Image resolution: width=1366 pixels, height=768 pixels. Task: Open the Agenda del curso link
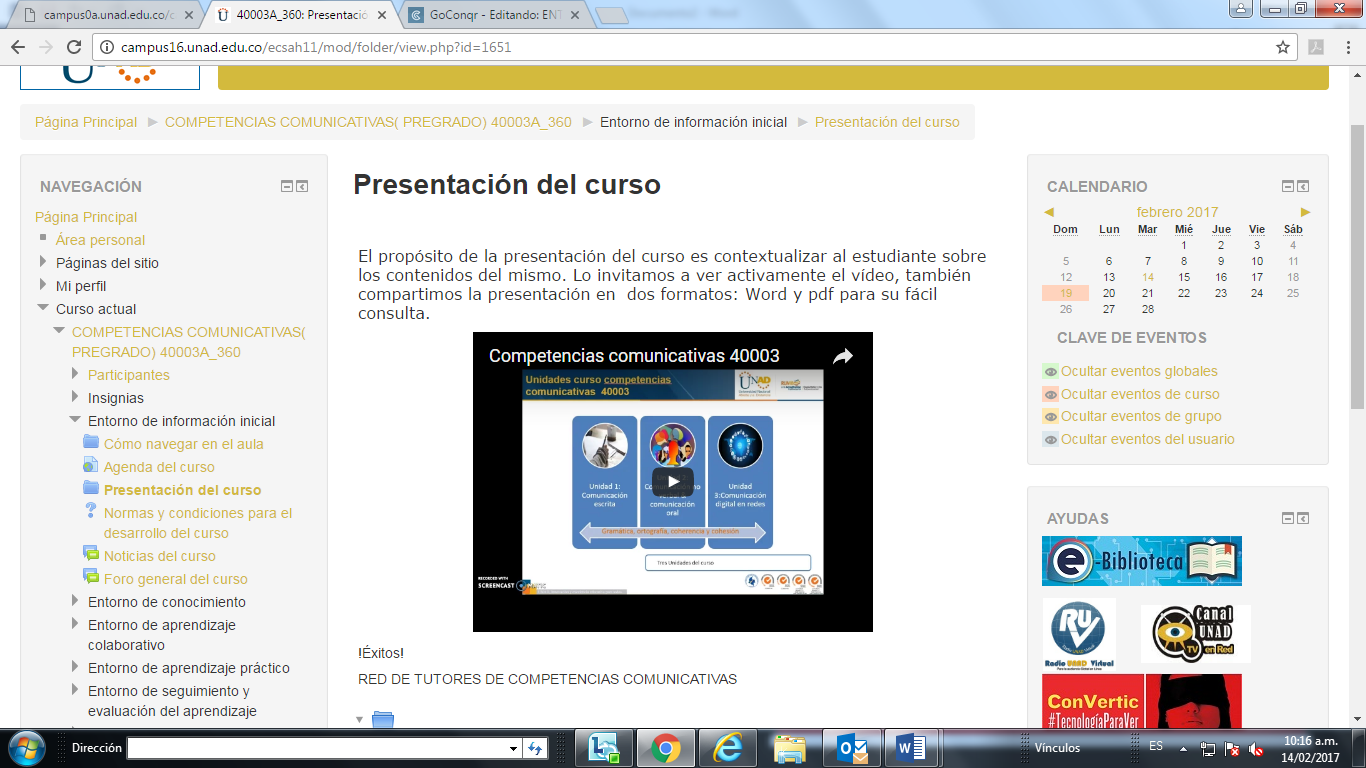pos(159,467)
